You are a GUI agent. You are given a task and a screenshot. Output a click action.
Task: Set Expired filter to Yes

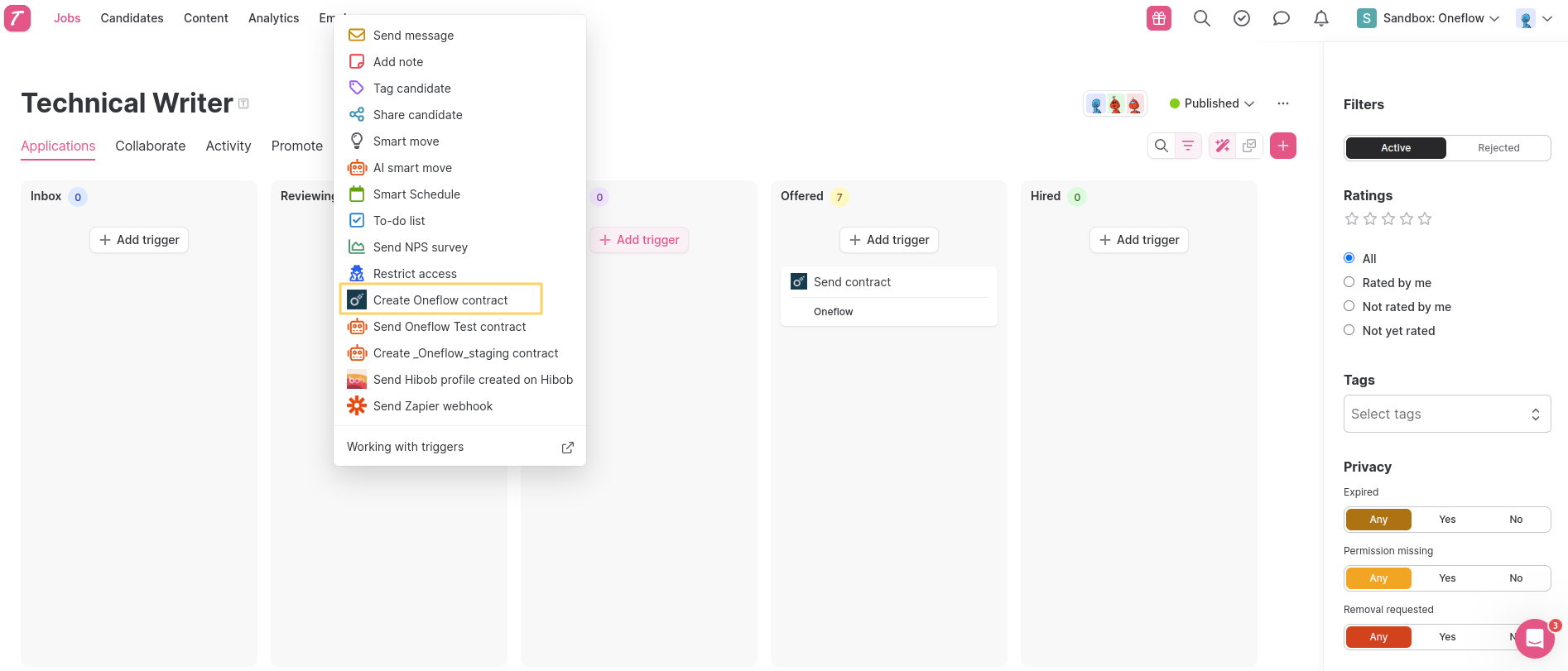tap(1447, 520)
